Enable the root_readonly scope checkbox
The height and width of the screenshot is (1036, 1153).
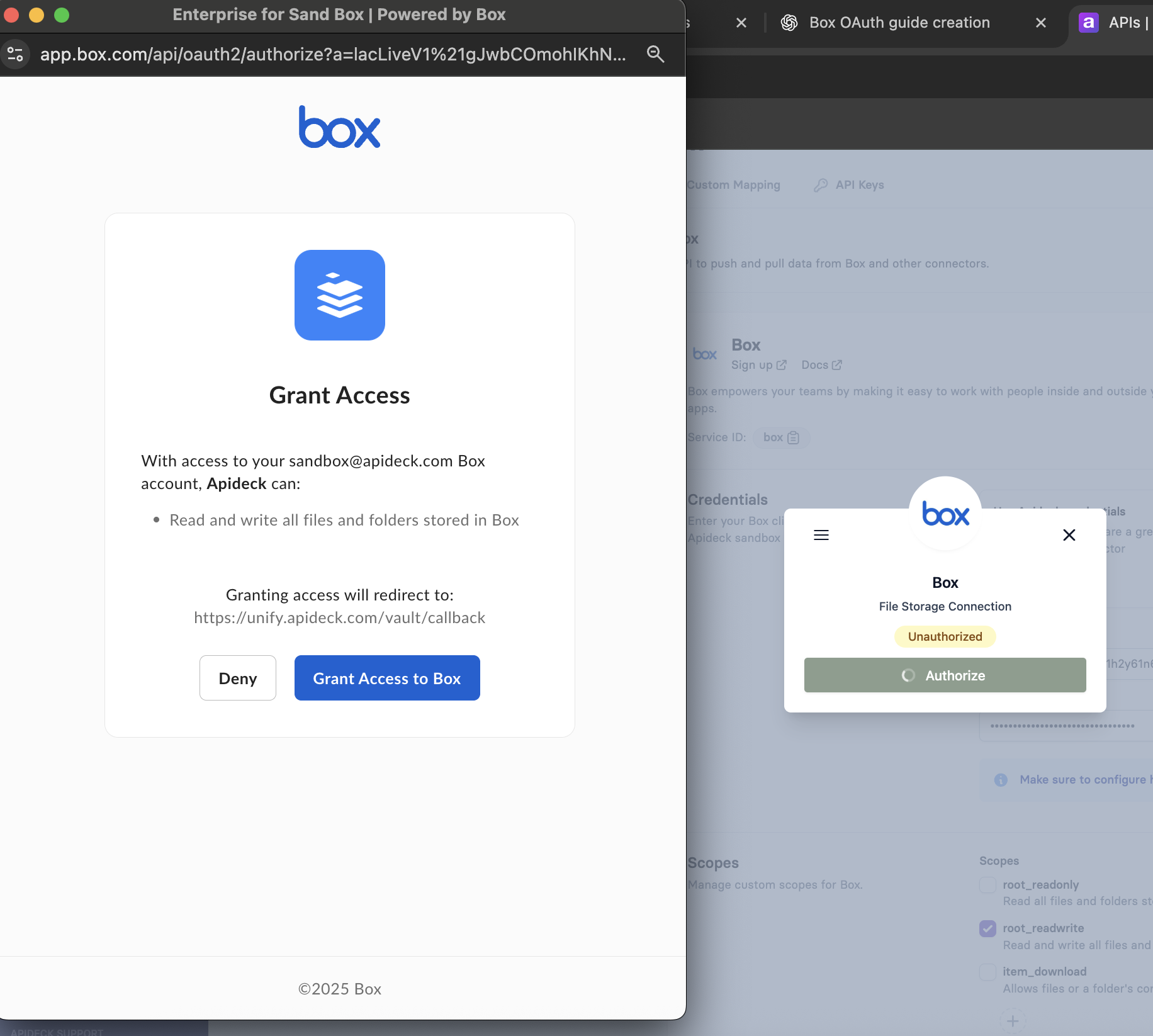pos(987,885)
